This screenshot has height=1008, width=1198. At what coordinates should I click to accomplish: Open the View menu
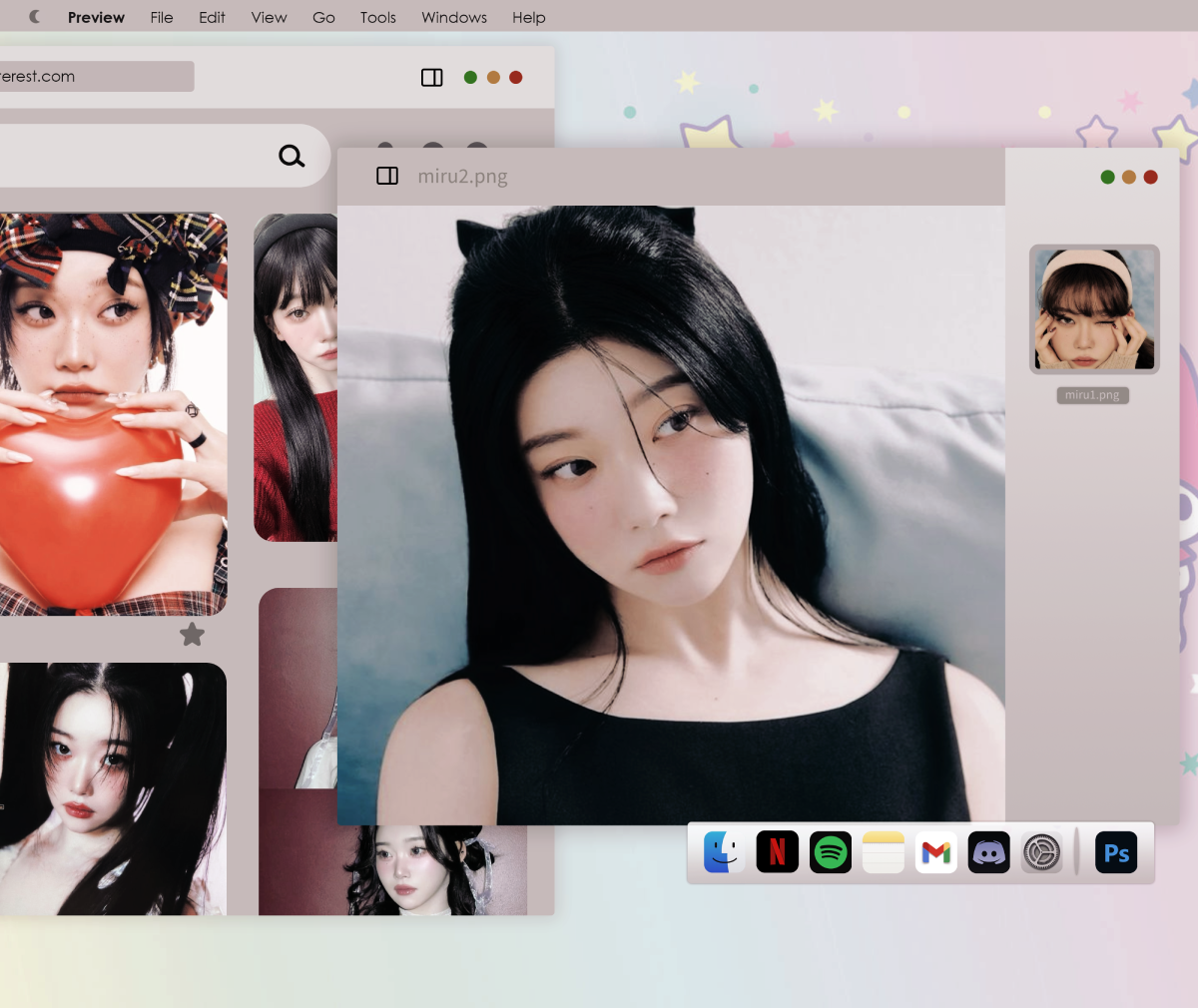[x=269, y=17]
